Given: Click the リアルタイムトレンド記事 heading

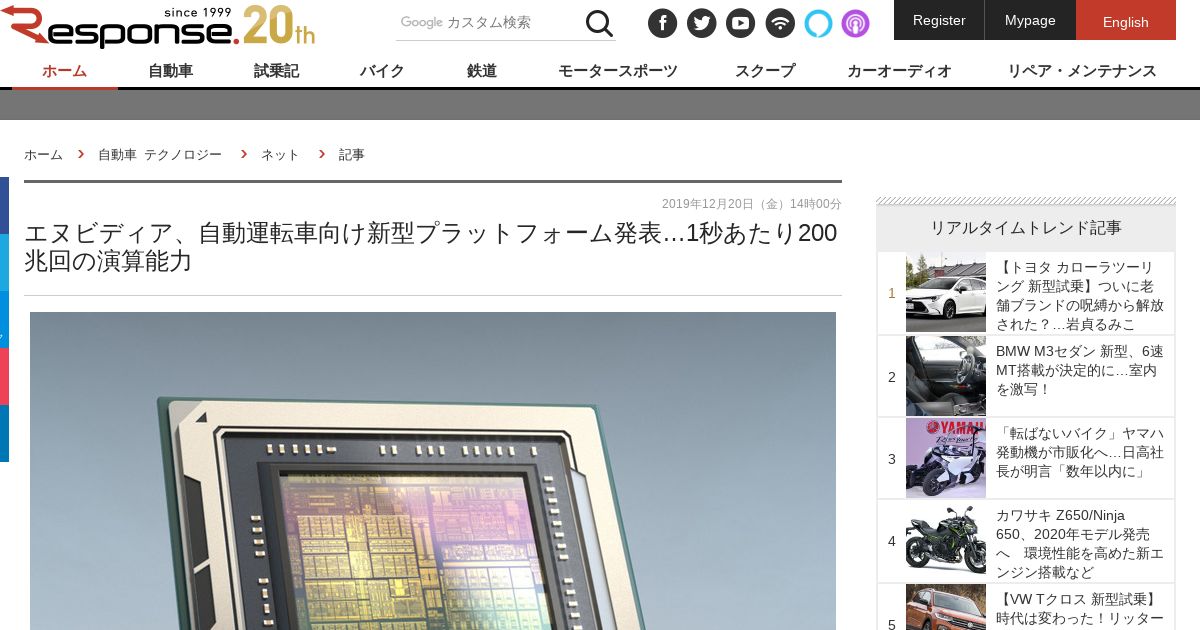Looking at the screenshot, I should click(x=1026, y=228).
